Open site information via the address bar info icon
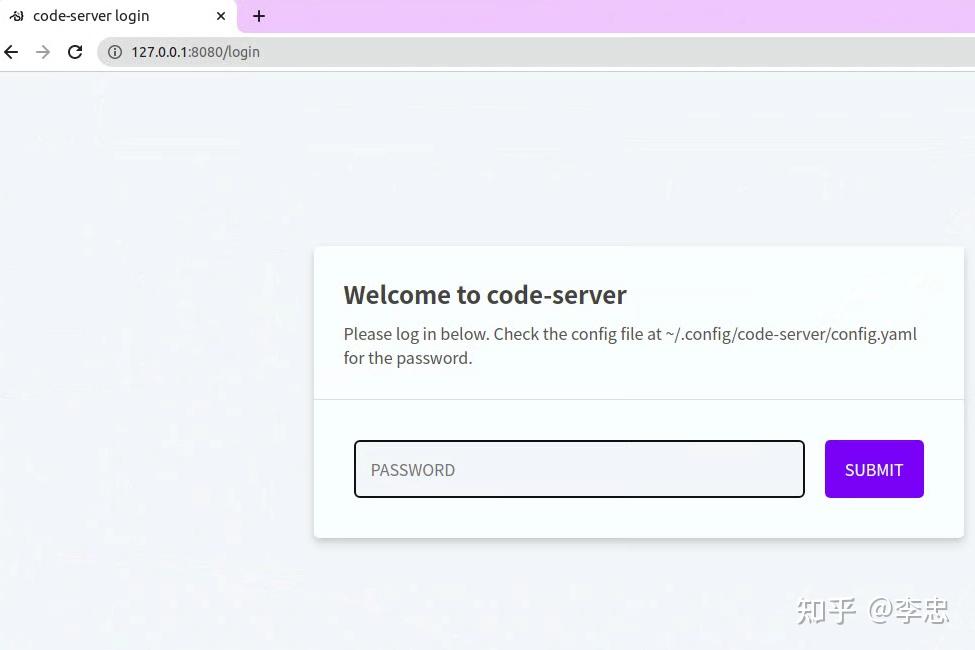Viewport: 975px width, 650px height. (x=115, y=51)
